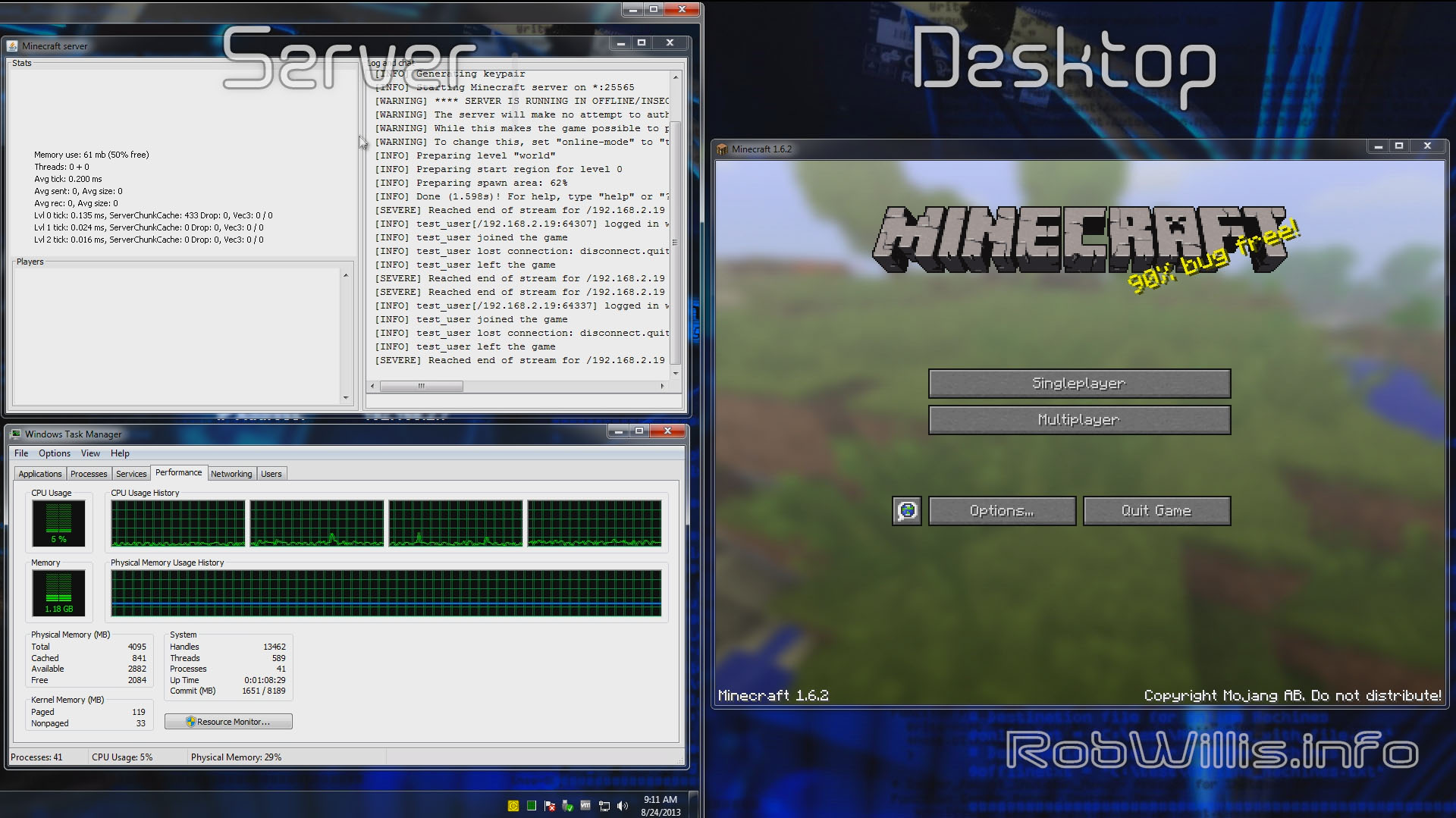Switch to the Users tab
Screen dimensions: 1456x818
point(271,474)
